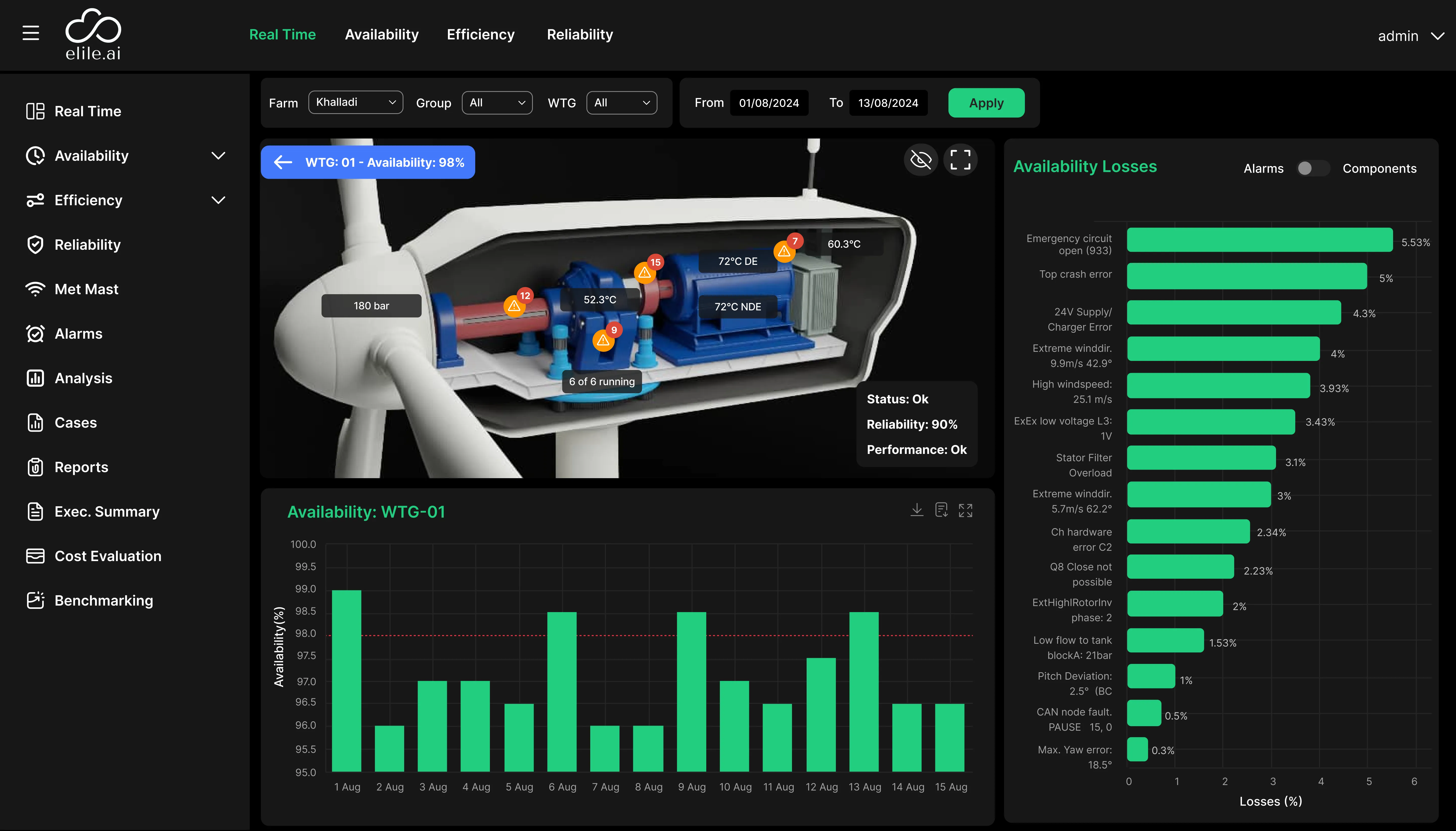Open Cost Evaluation in sidebar
Image resolution: width=1456 pixels, height=831 pixels.
pos(94,557)
